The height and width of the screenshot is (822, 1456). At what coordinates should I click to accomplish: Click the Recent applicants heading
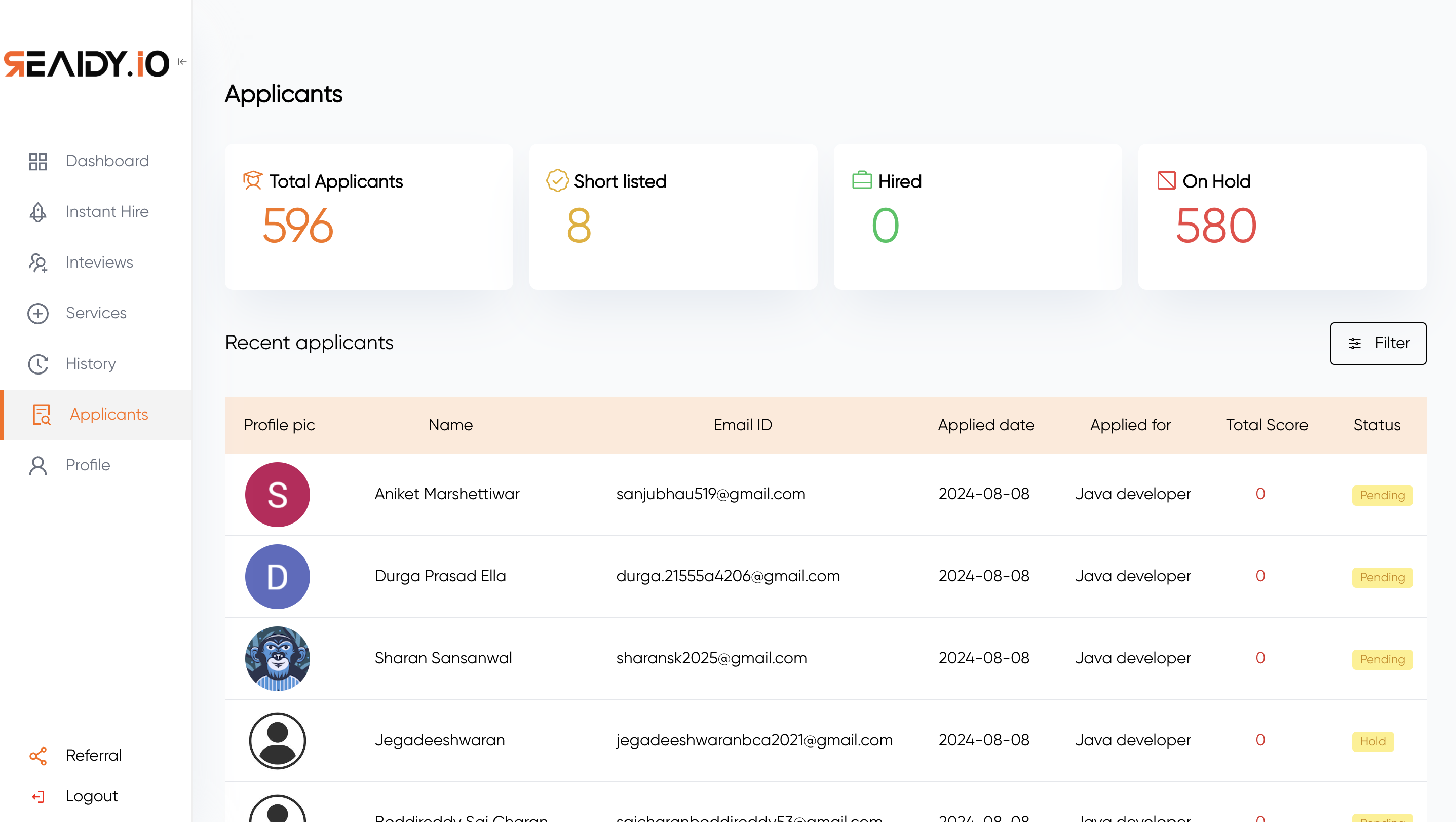click(309, 343)
